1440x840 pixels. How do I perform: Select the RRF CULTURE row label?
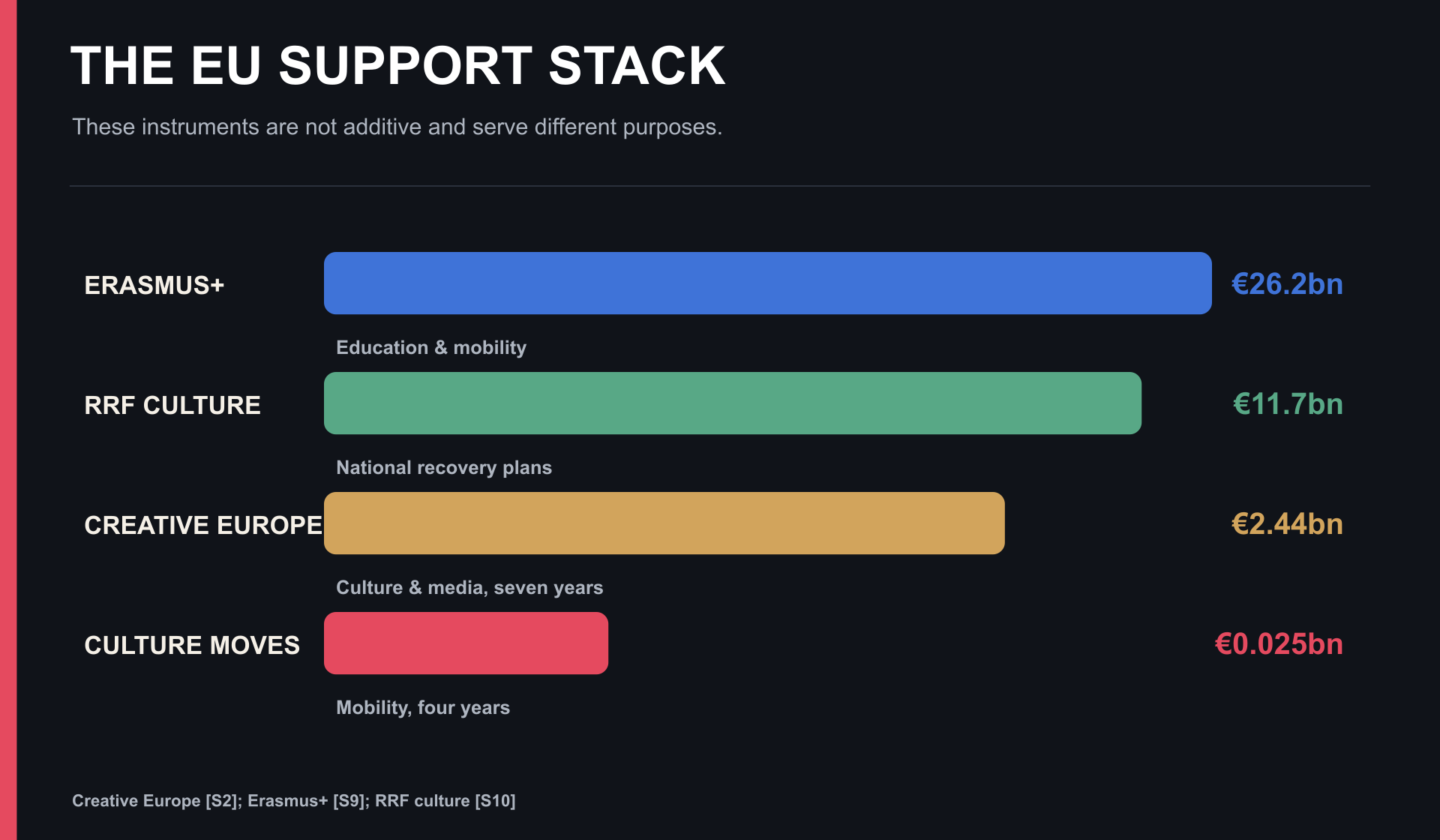(x=172, y=405)
